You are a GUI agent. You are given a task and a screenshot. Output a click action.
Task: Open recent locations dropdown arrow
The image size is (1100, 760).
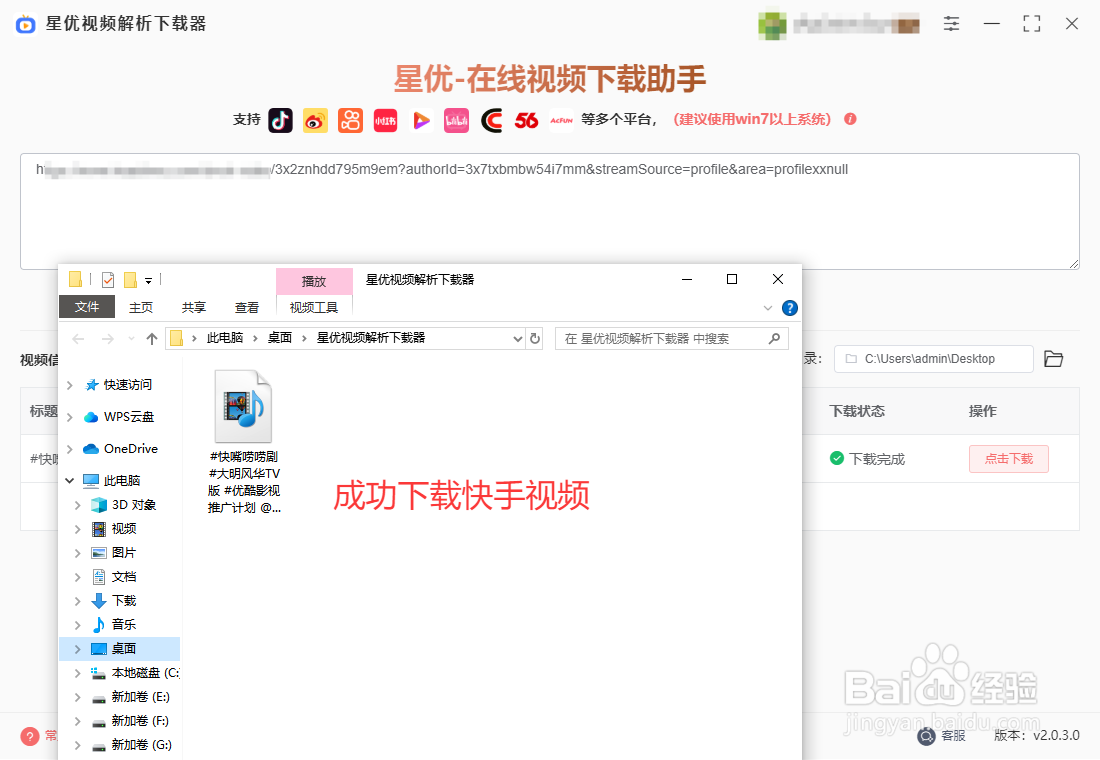pyautogui.click(x=131, y=339)
